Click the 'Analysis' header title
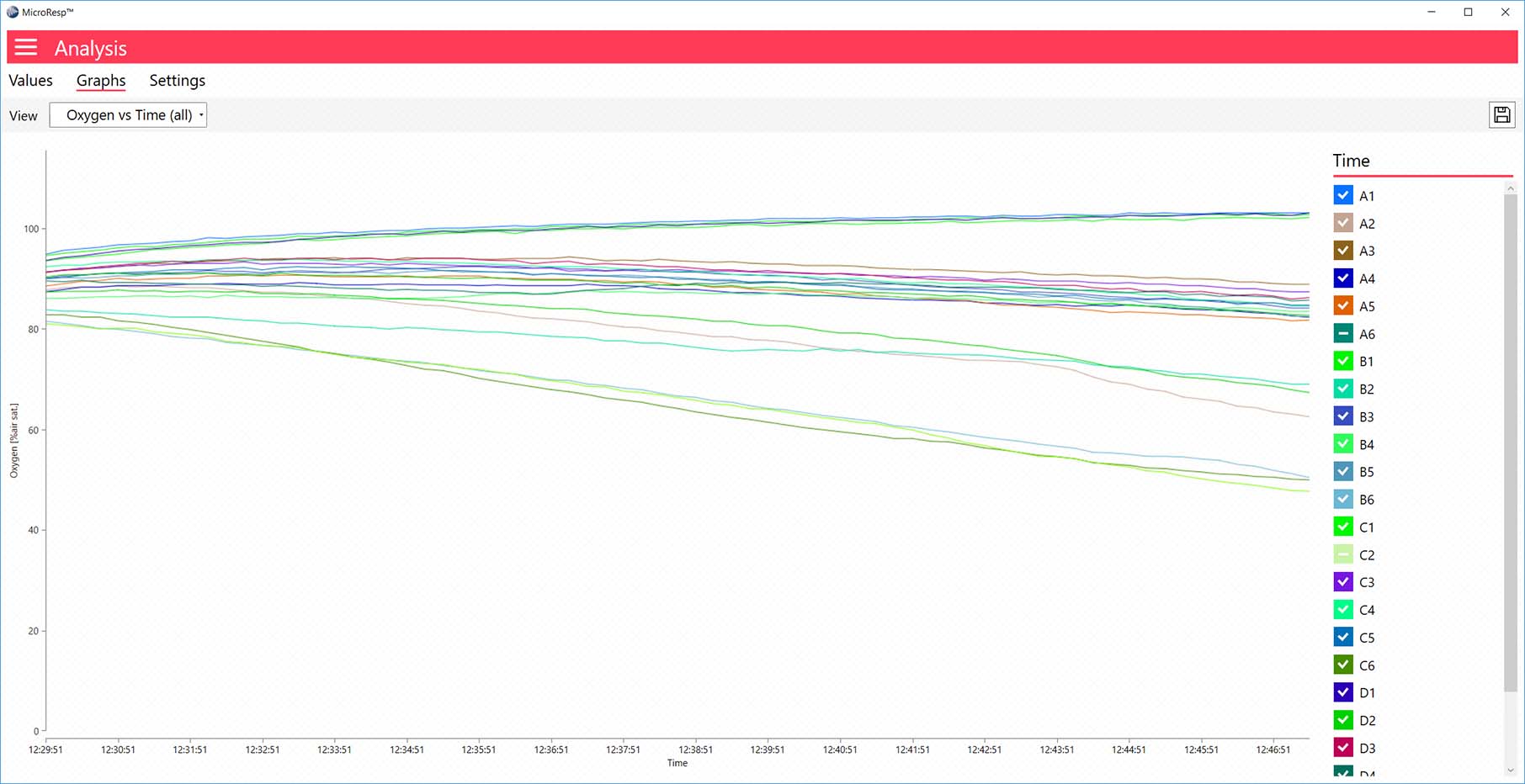The height and width of the screenshot is (784, 1525). point(91,48)
